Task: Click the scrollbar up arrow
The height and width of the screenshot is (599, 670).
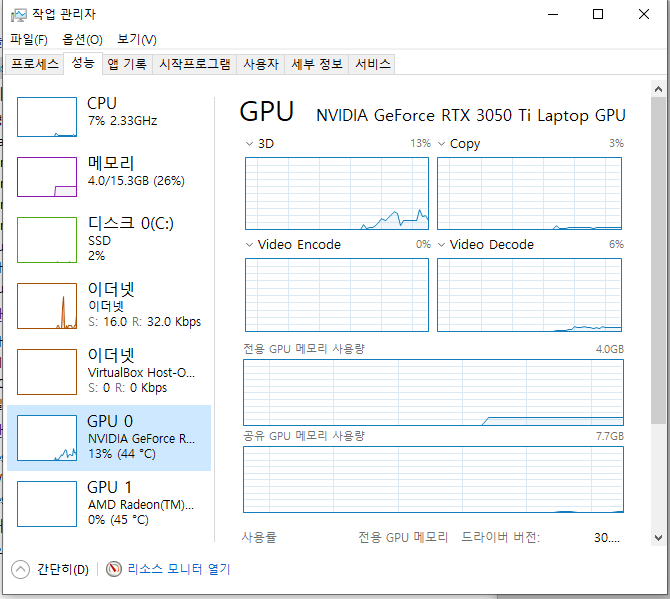Action: [x=658, y=89]
